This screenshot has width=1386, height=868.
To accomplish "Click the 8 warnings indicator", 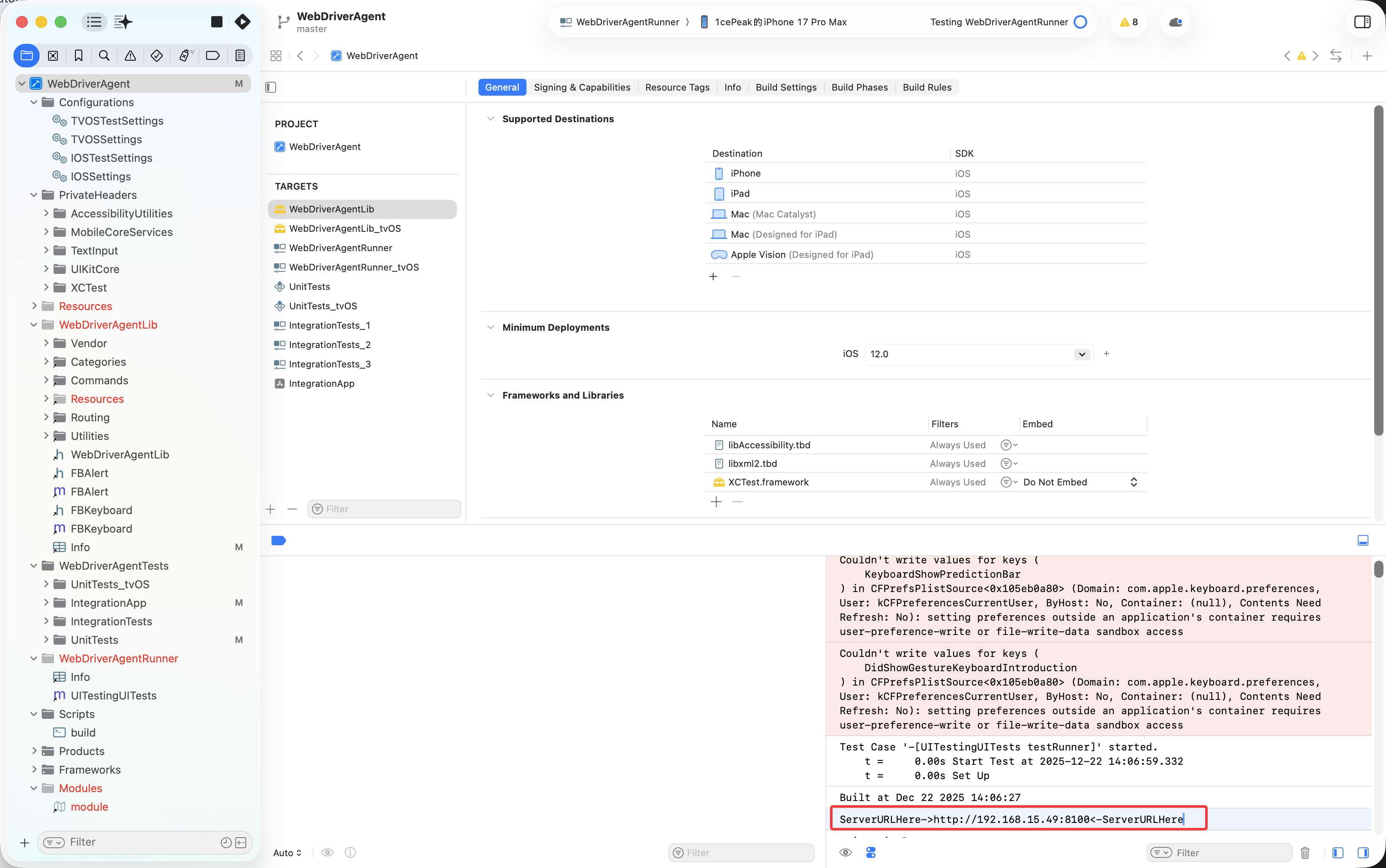I will 1128,22.
